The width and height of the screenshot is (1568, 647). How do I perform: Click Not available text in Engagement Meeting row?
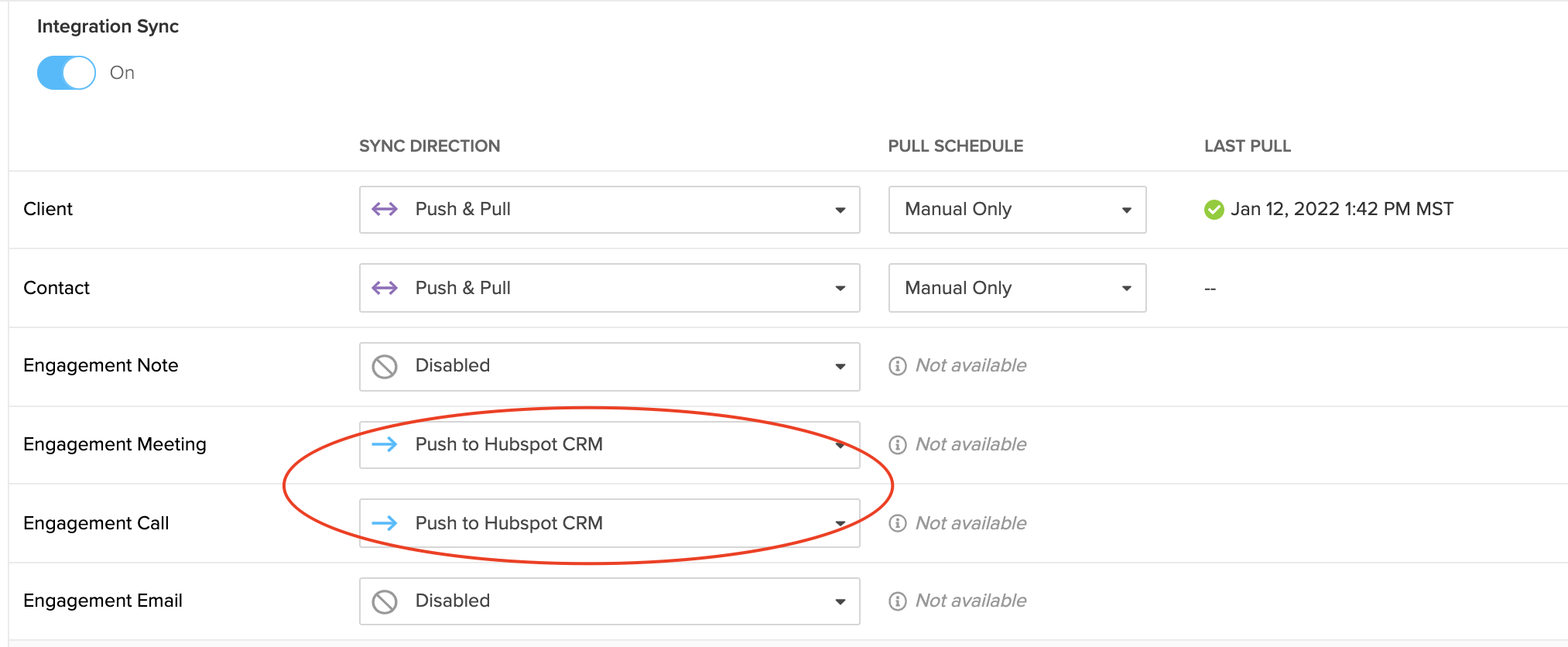pos(971,444)
